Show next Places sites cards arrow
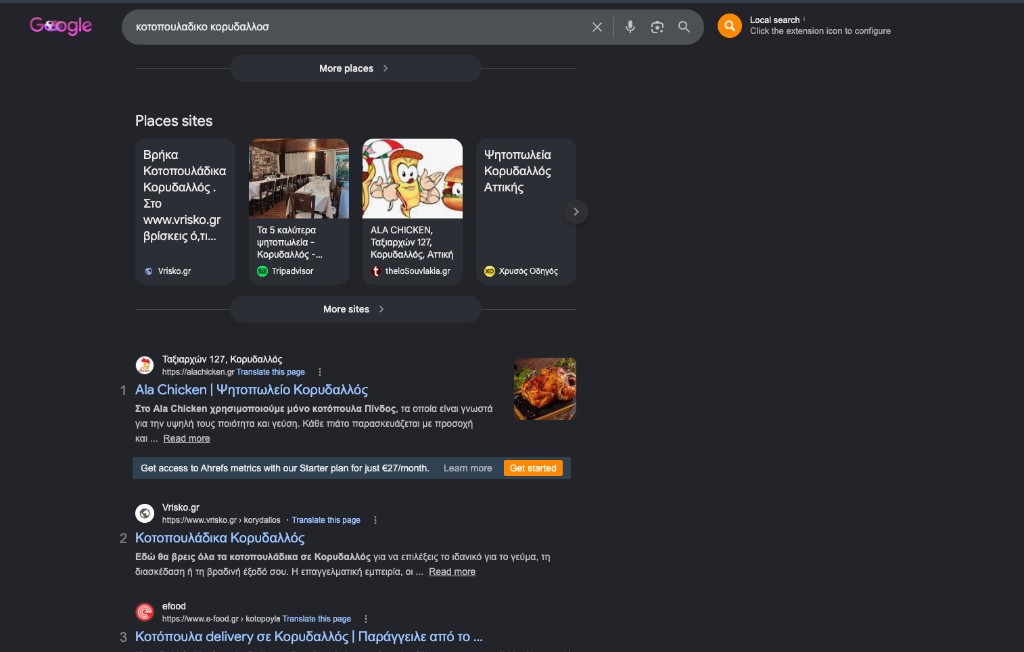The image size is (1024, 652). [x=575, y=212]
